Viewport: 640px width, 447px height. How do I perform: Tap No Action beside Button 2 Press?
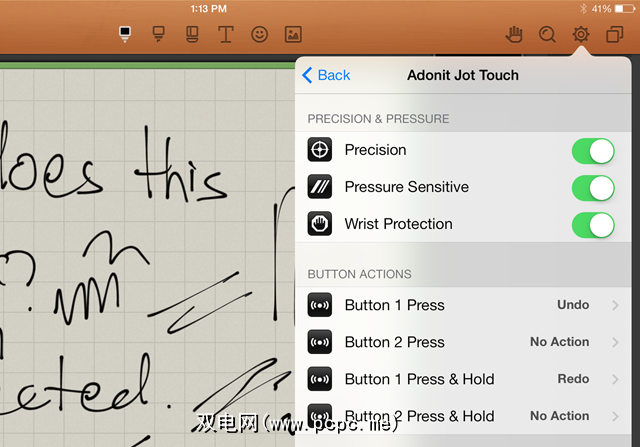[560, 342]
